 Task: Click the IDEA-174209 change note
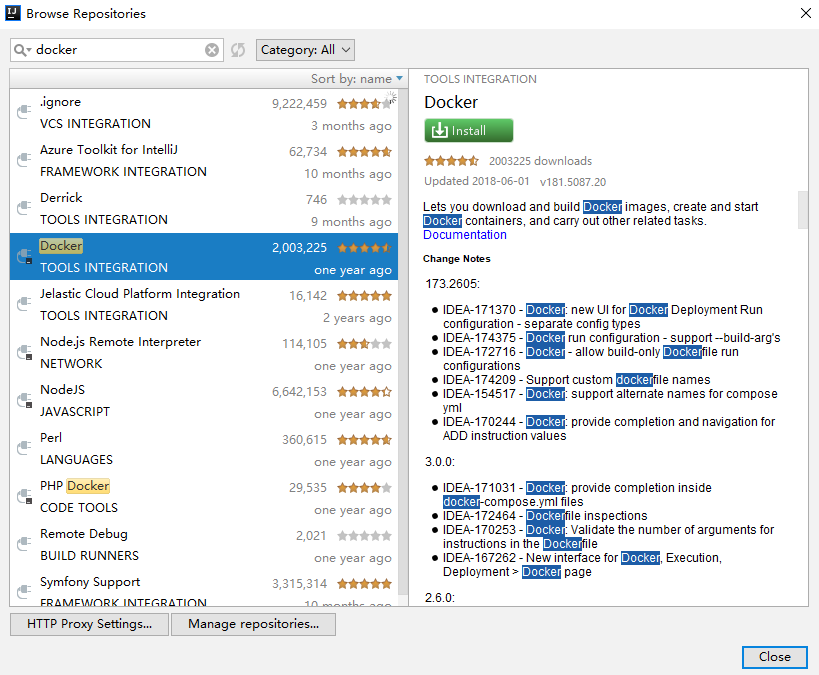click(x=577, y=380)
